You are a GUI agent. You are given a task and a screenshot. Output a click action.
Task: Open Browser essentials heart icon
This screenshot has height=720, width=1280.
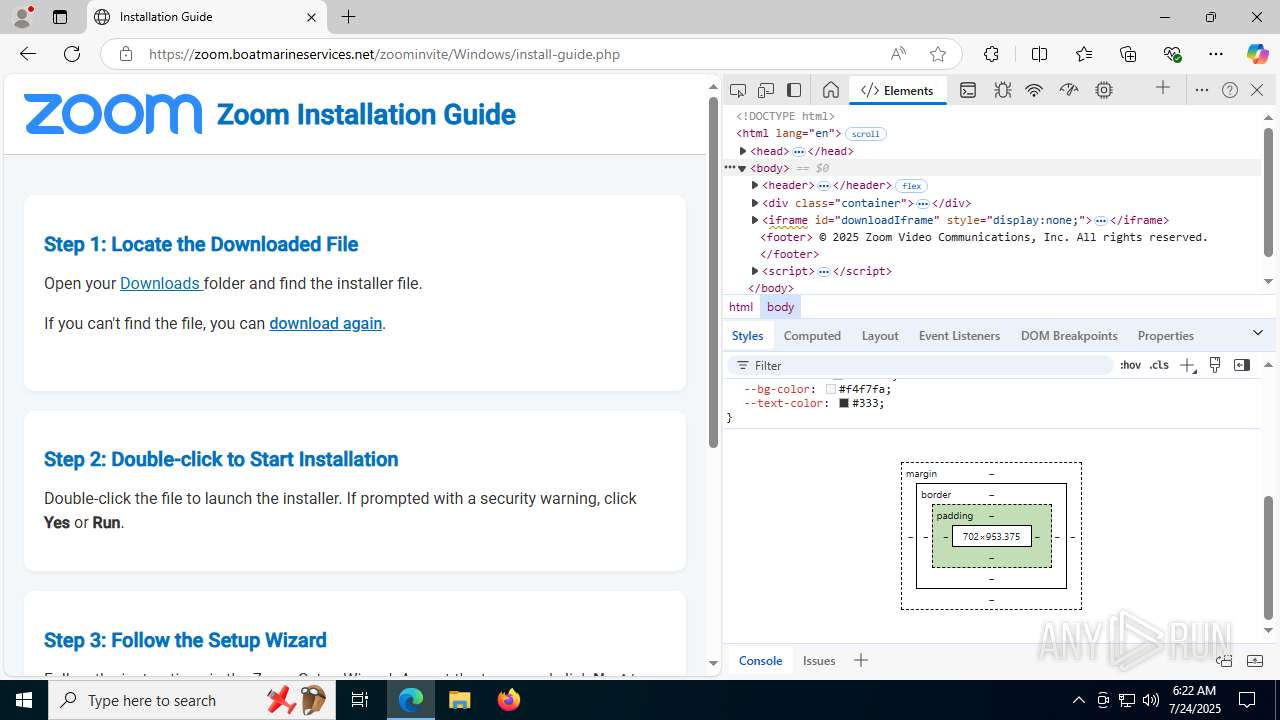(1172, 54)
